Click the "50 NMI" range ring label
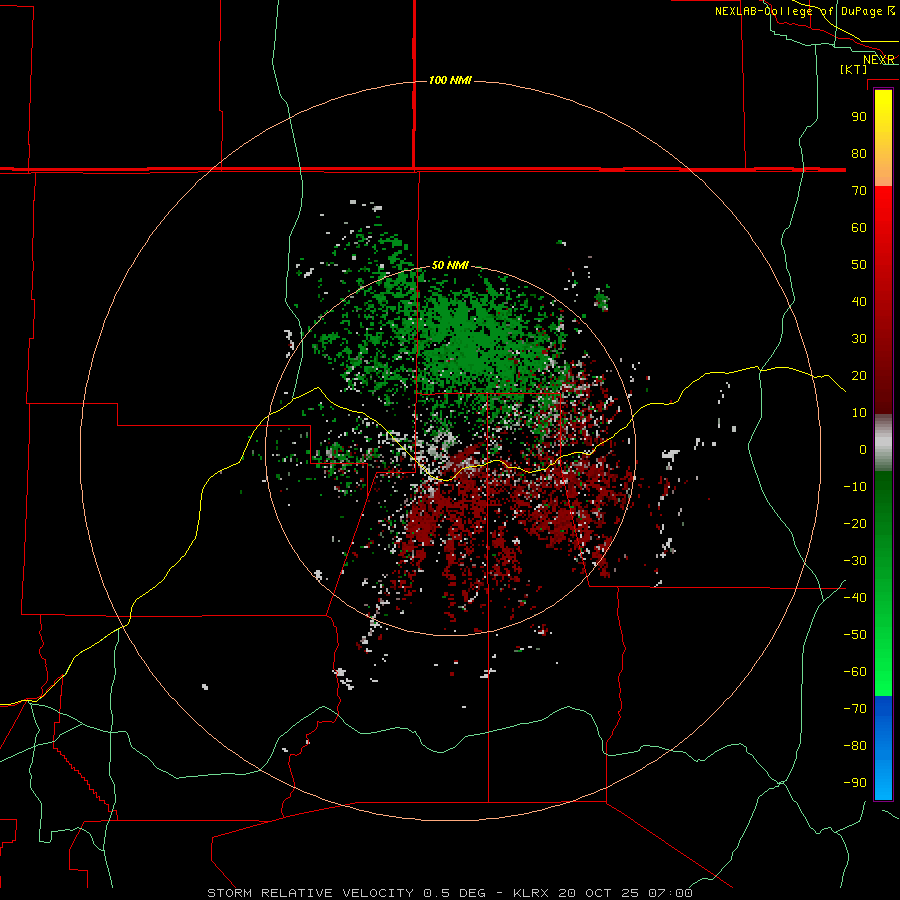Viewport: 900px width, 900px height. tap(450, 265)
